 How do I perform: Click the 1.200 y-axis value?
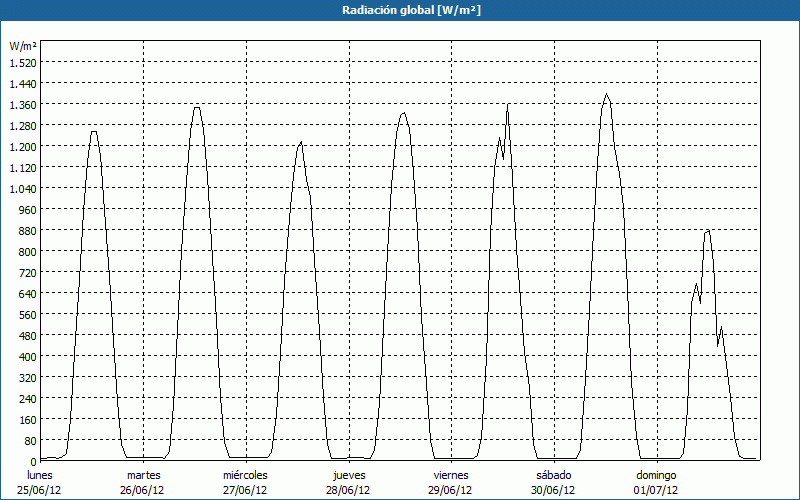23,146
